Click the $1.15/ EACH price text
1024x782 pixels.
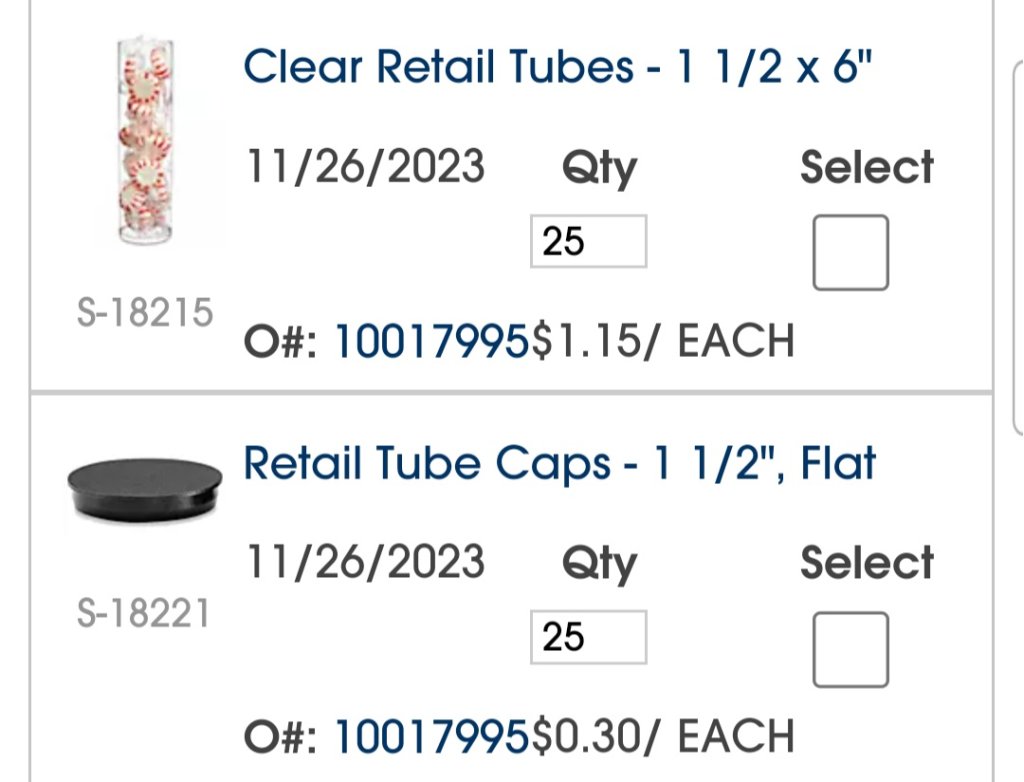pos(663,342)
